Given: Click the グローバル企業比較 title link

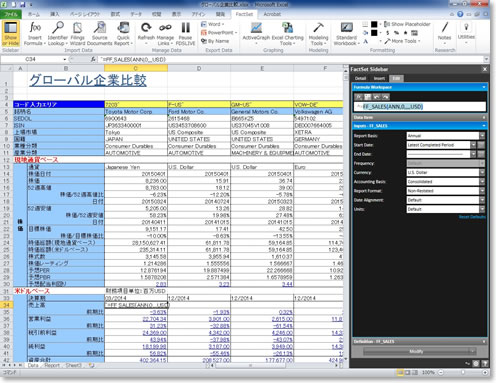Looking at the screenshot, I should [88, 80].
